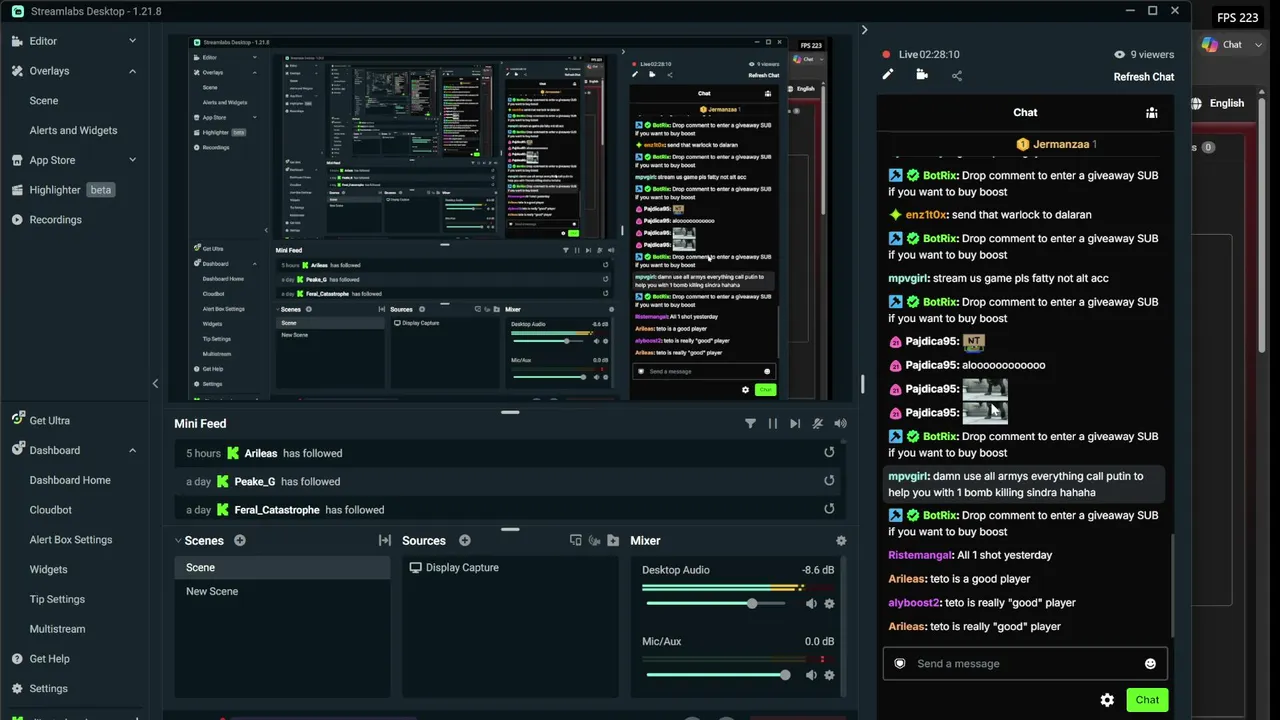Open Cloudbot in the sidebar
This screenshot has height=720, width=1280.
[51, 510]
